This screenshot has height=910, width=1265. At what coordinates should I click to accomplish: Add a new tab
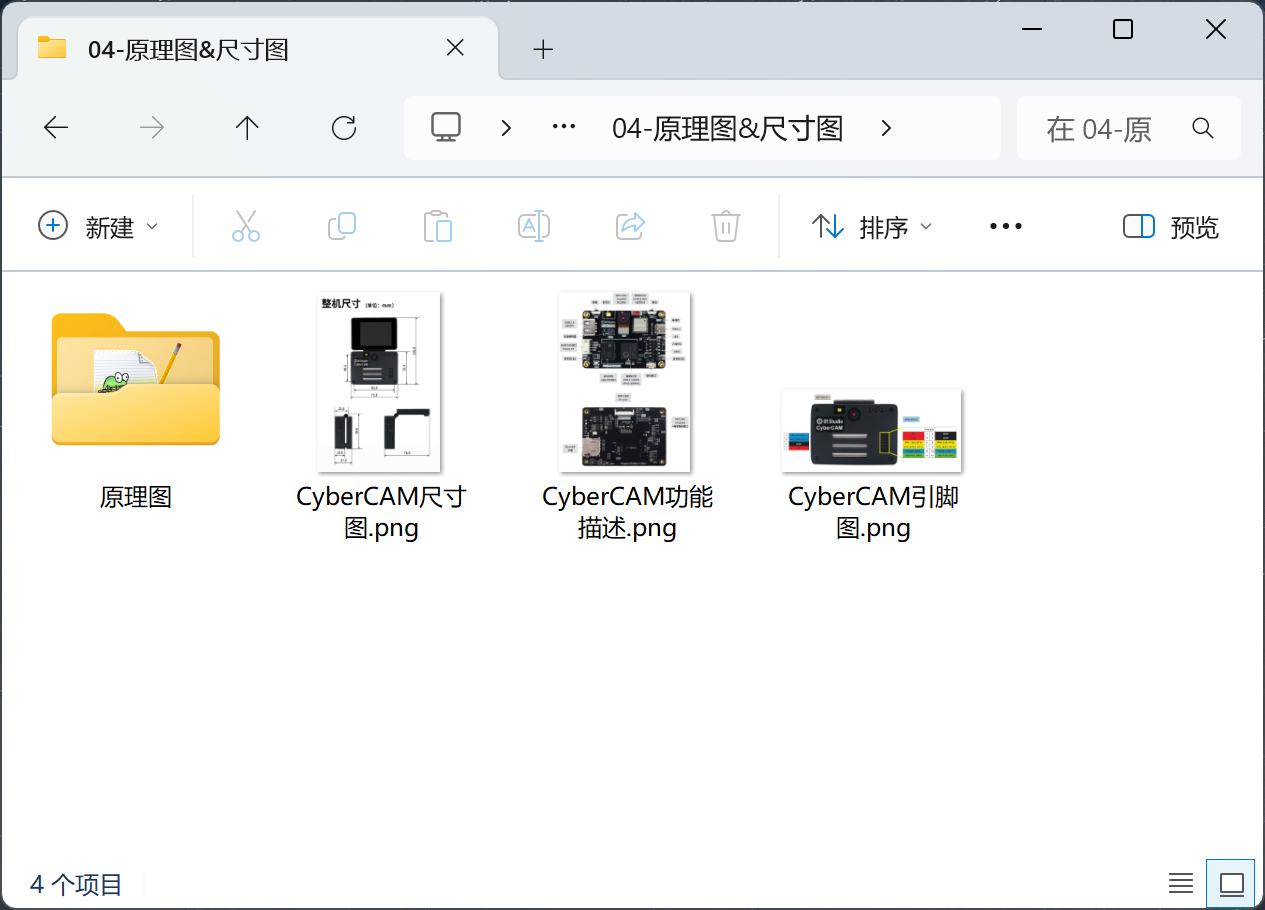(x=543, y=49)
